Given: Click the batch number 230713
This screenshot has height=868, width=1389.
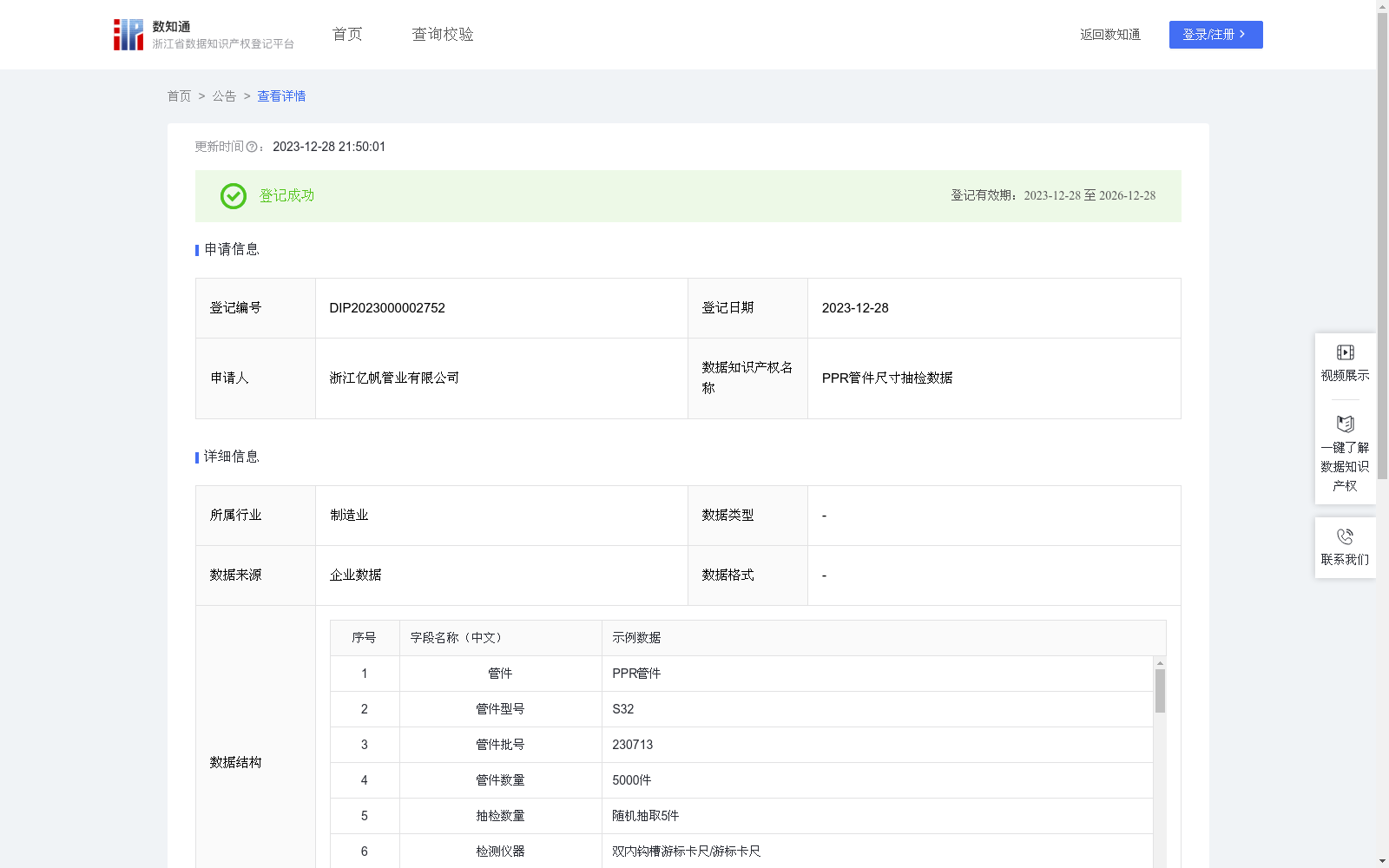Looking at the screenshot, I should (x=633, y=745).
